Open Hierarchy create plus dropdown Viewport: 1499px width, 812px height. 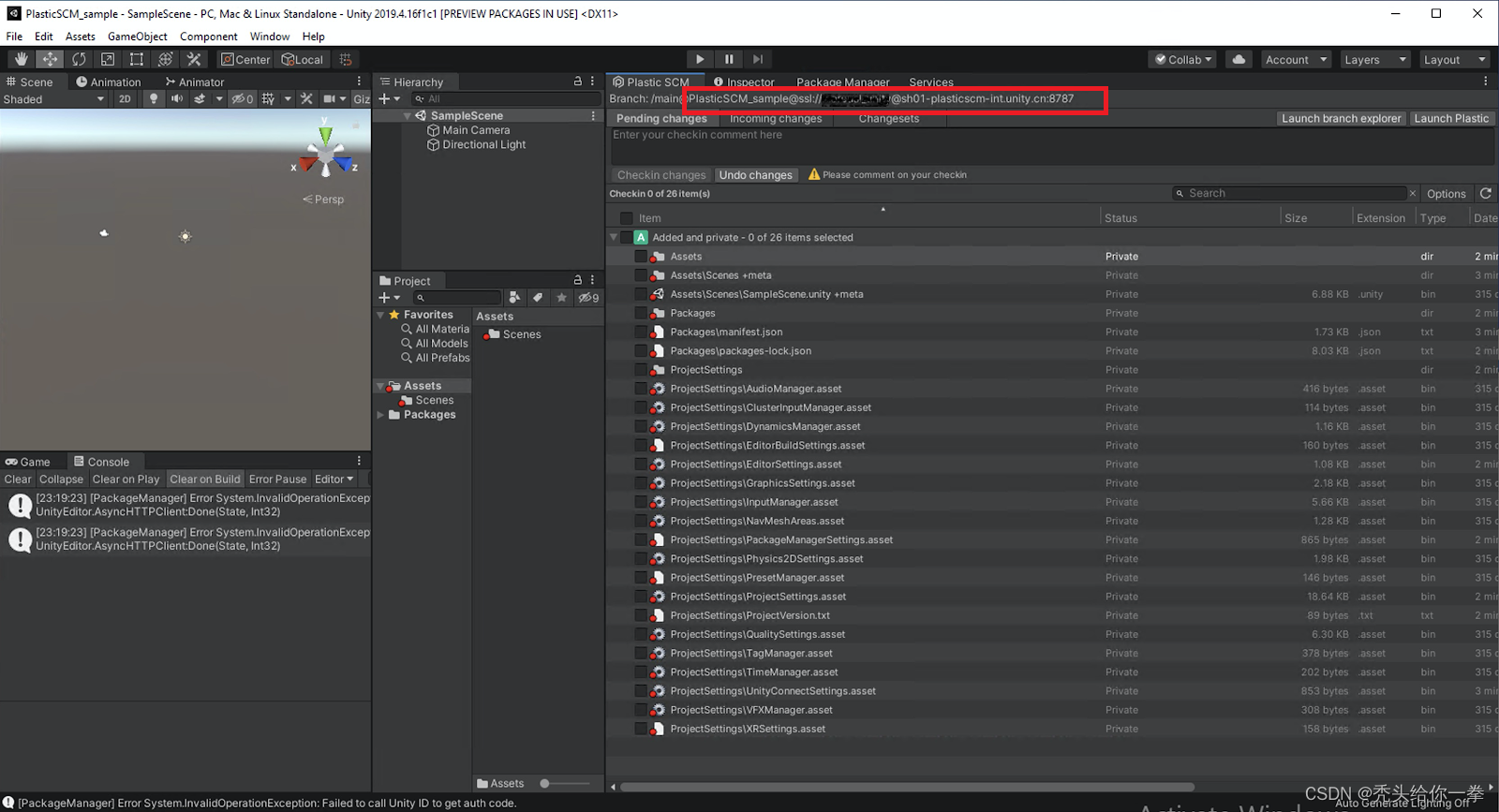[x=389, y=98]
